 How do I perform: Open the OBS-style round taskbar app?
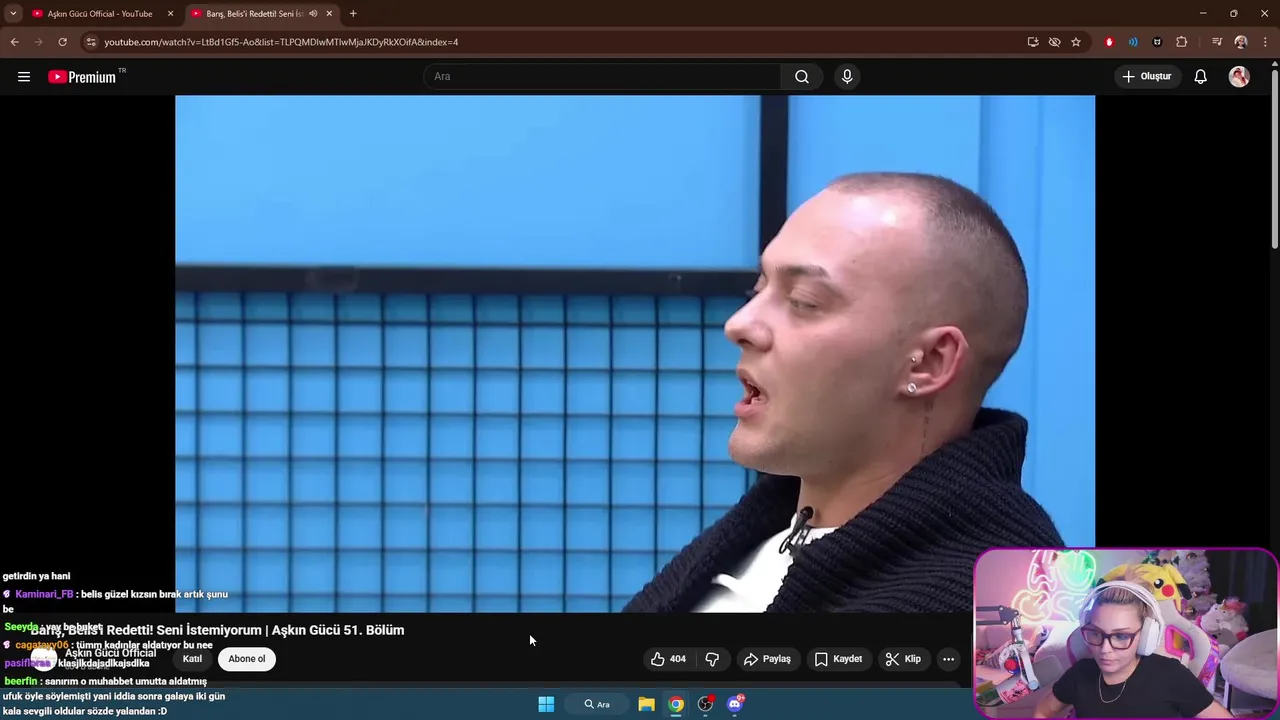pyautogui.click(x=706, y=704)
